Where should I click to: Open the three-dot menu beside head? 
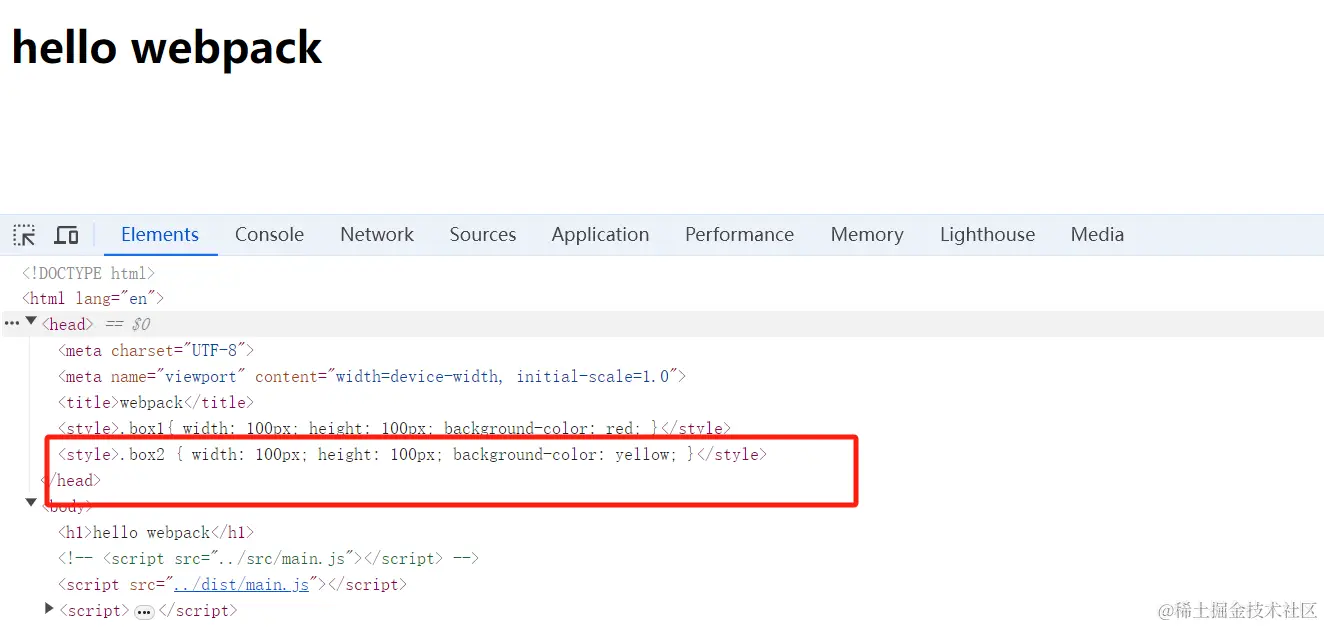(x=12, y=324)
